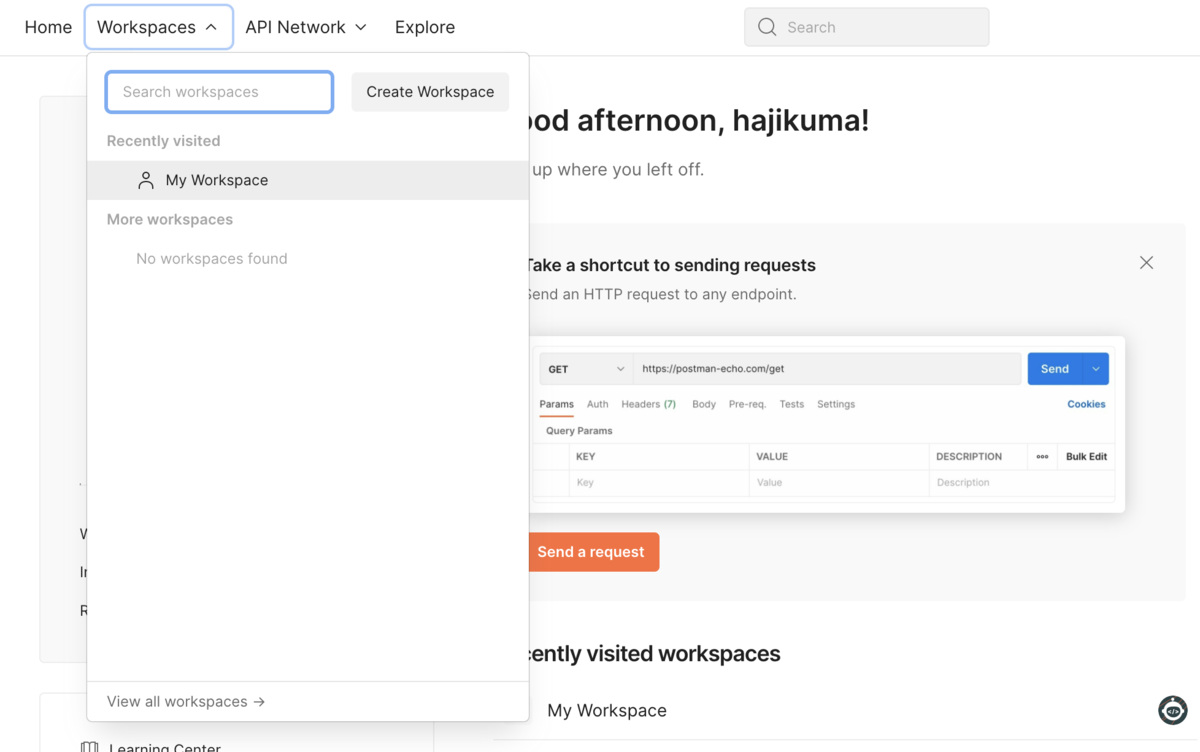The height and width of the screenshot is (752, 1200).
Task: Click the 'More workspaces' heading
Action: [169, 219]
